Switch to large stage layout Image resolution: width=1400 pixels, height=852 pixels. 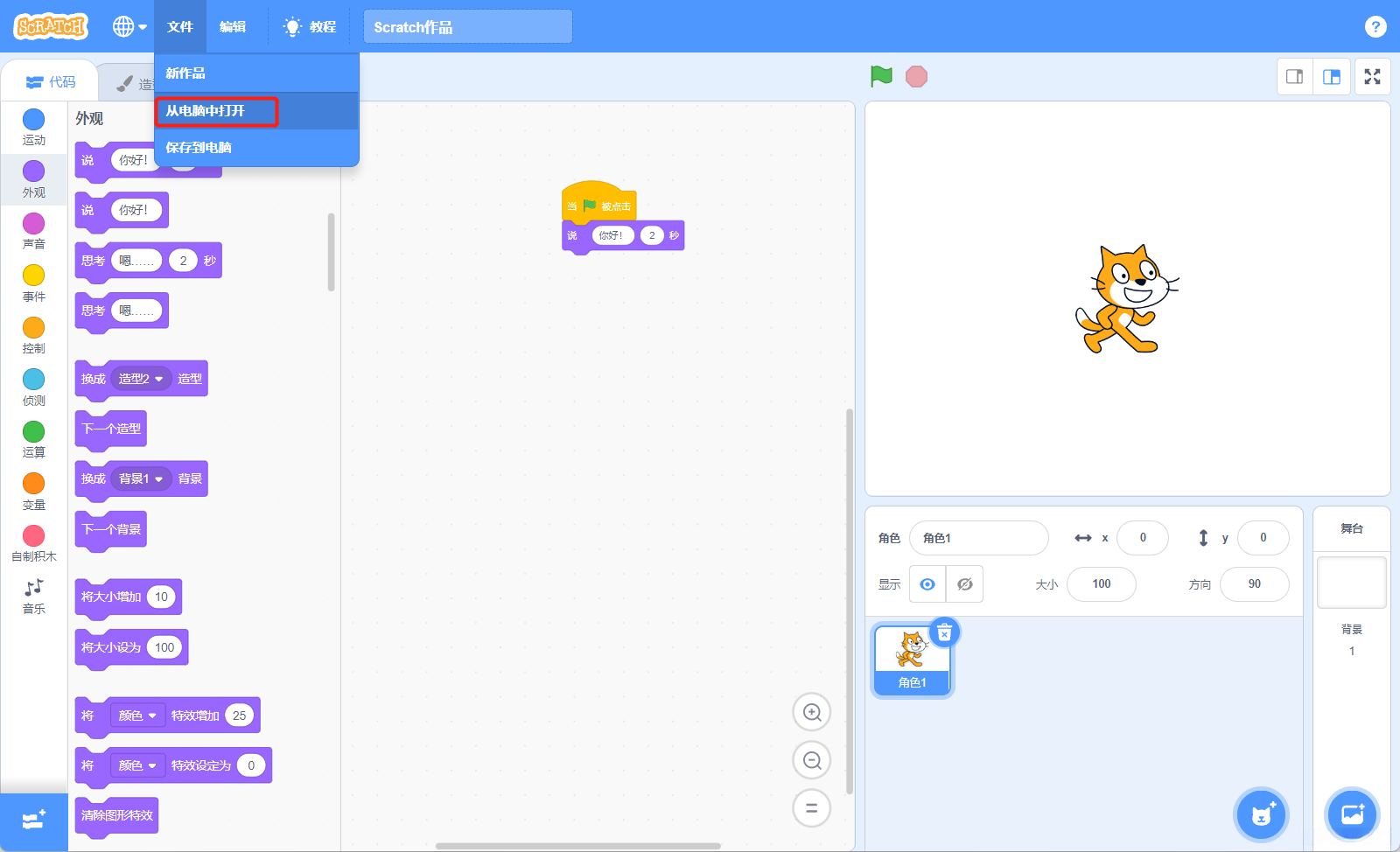[1332, 77]
